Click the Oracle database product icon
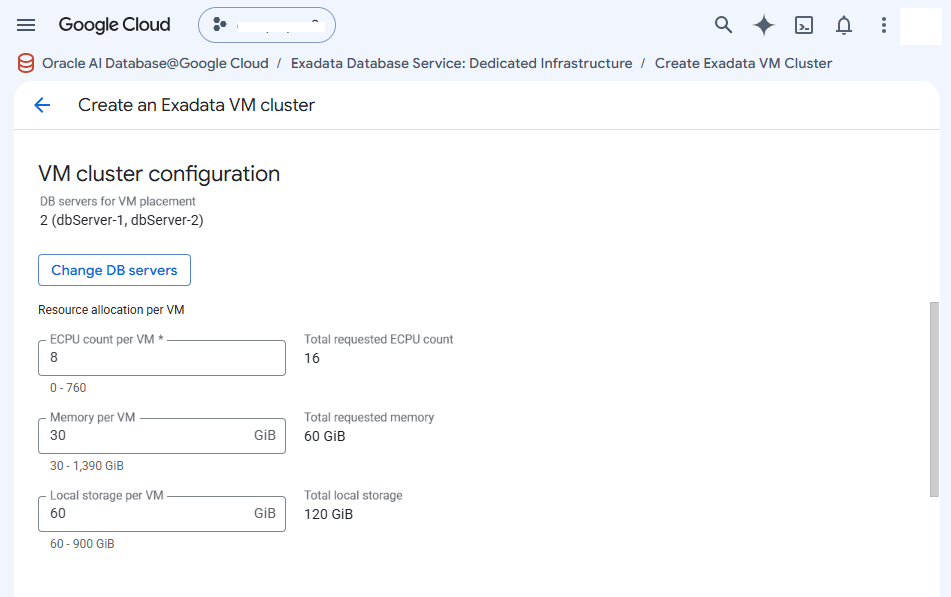951x597 pixels. pyautogui.click(x=26, y=63)
